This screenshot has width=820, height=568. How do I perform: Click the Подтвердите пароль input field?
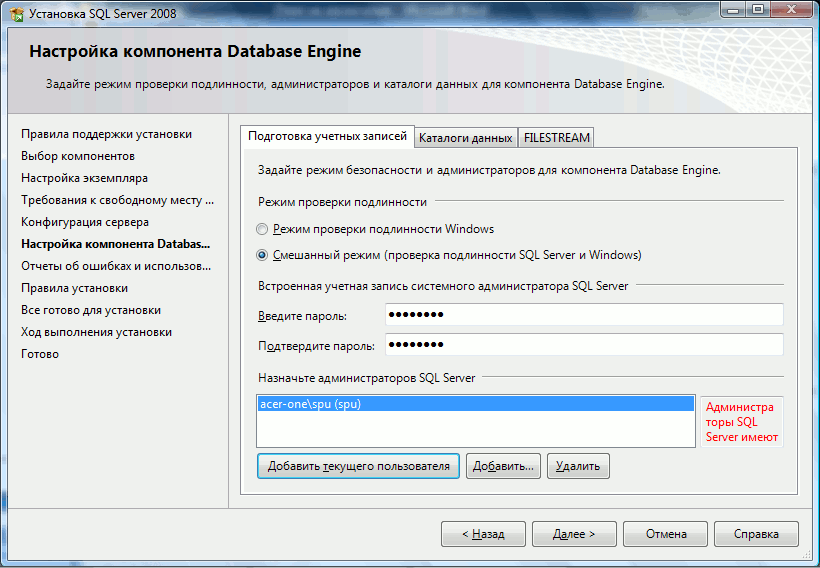click(584, 345)
